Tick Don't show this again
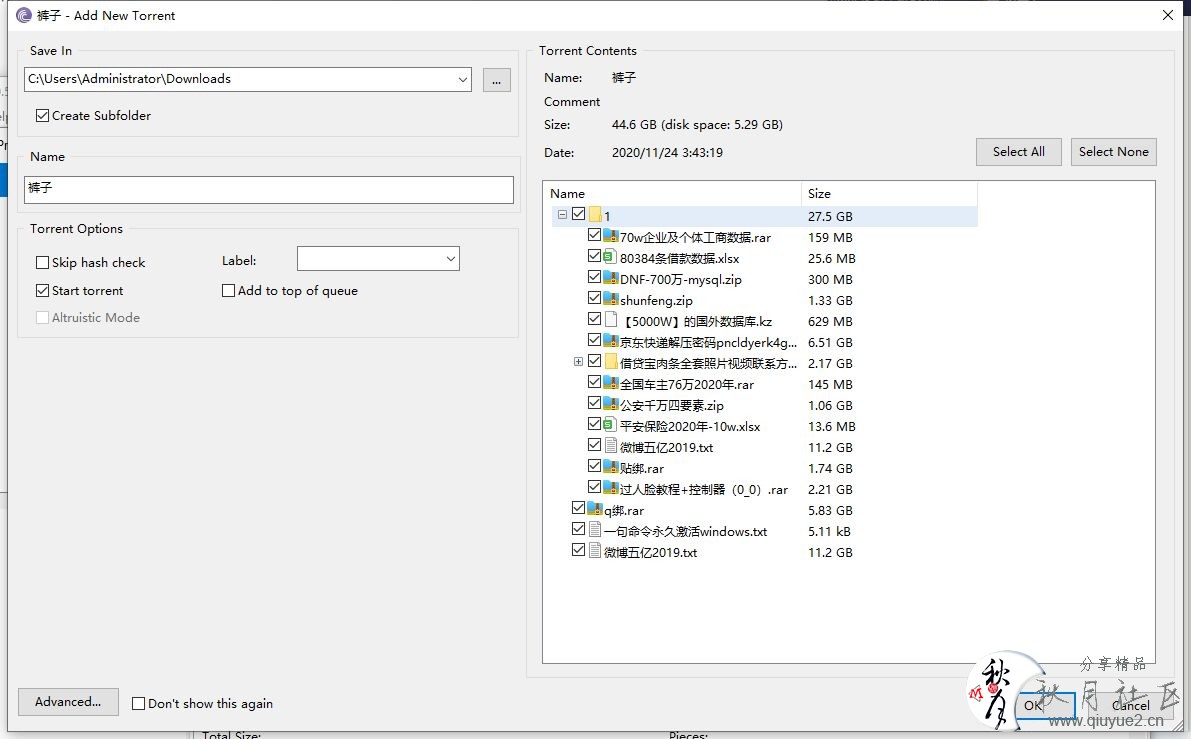This screenshot has height=739, width=1191. coord(138,703)
